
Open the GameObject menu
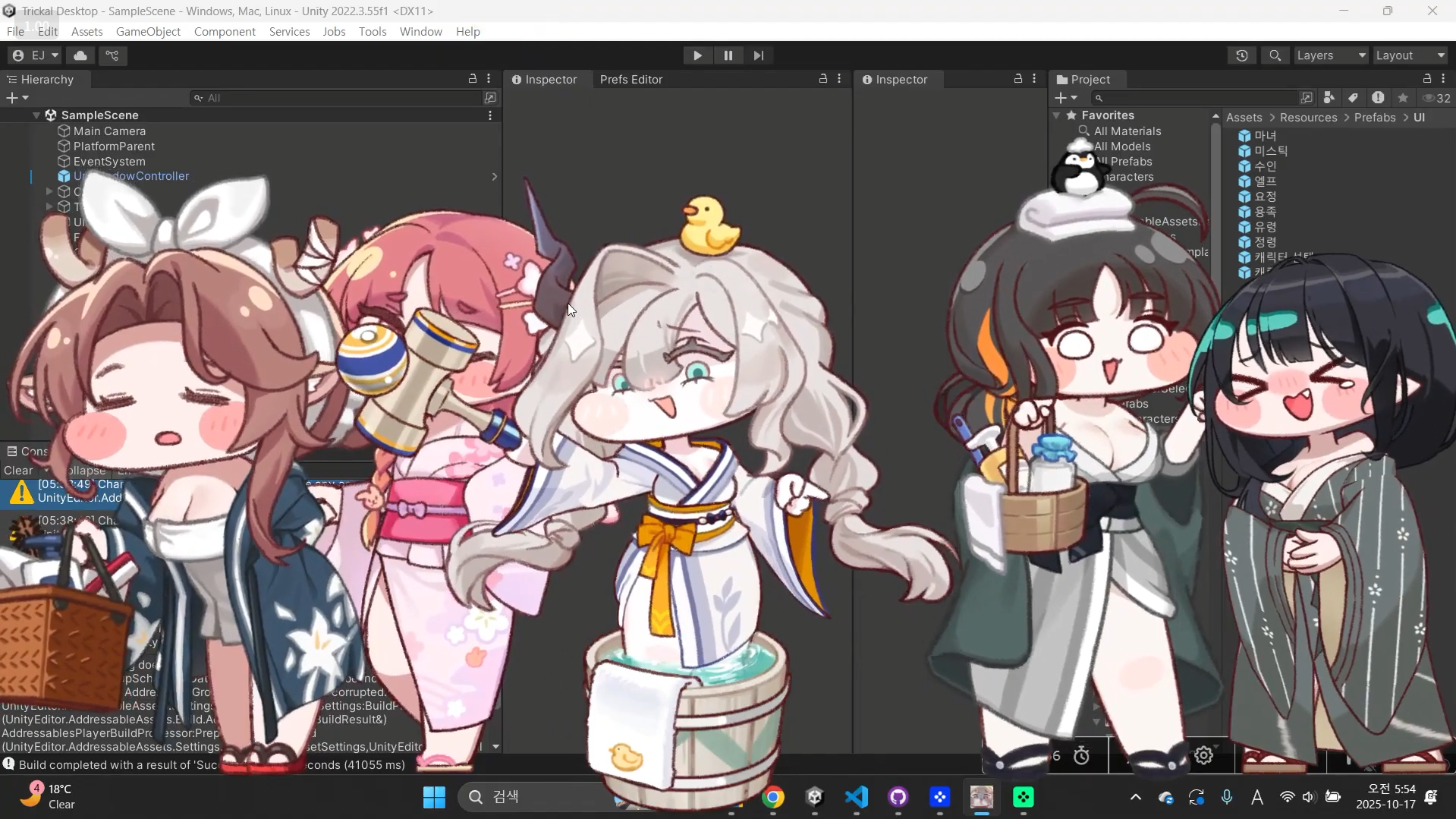(x=148, y=31)
